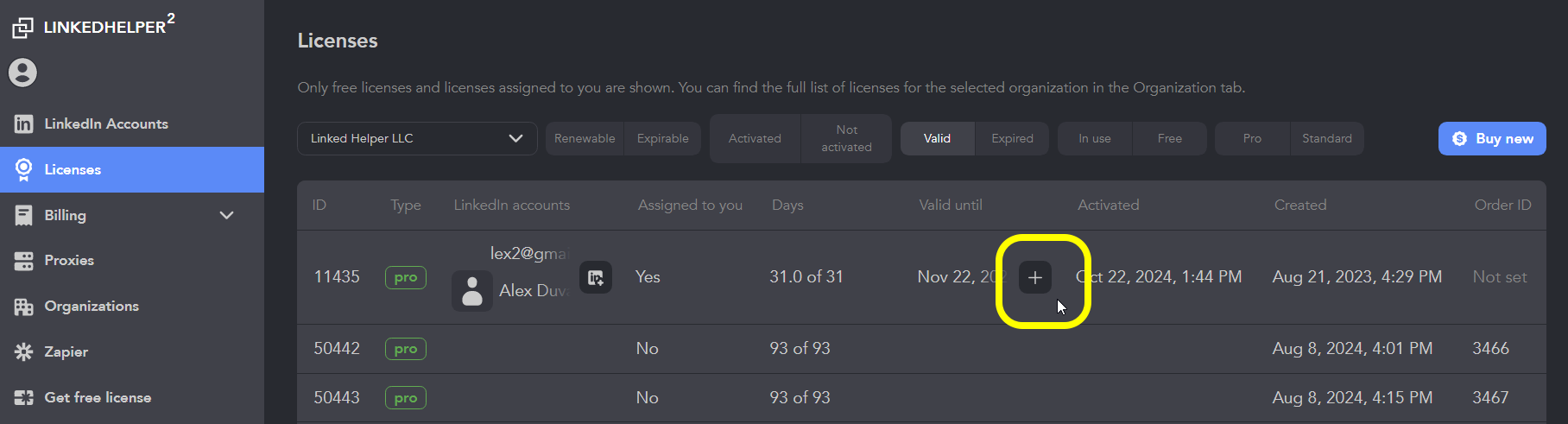The width and height of the screenshot is (1568, 424).
Task: Click the LinkedHelper logo icon
Action: pyautogui.click(x=22, y=28)
